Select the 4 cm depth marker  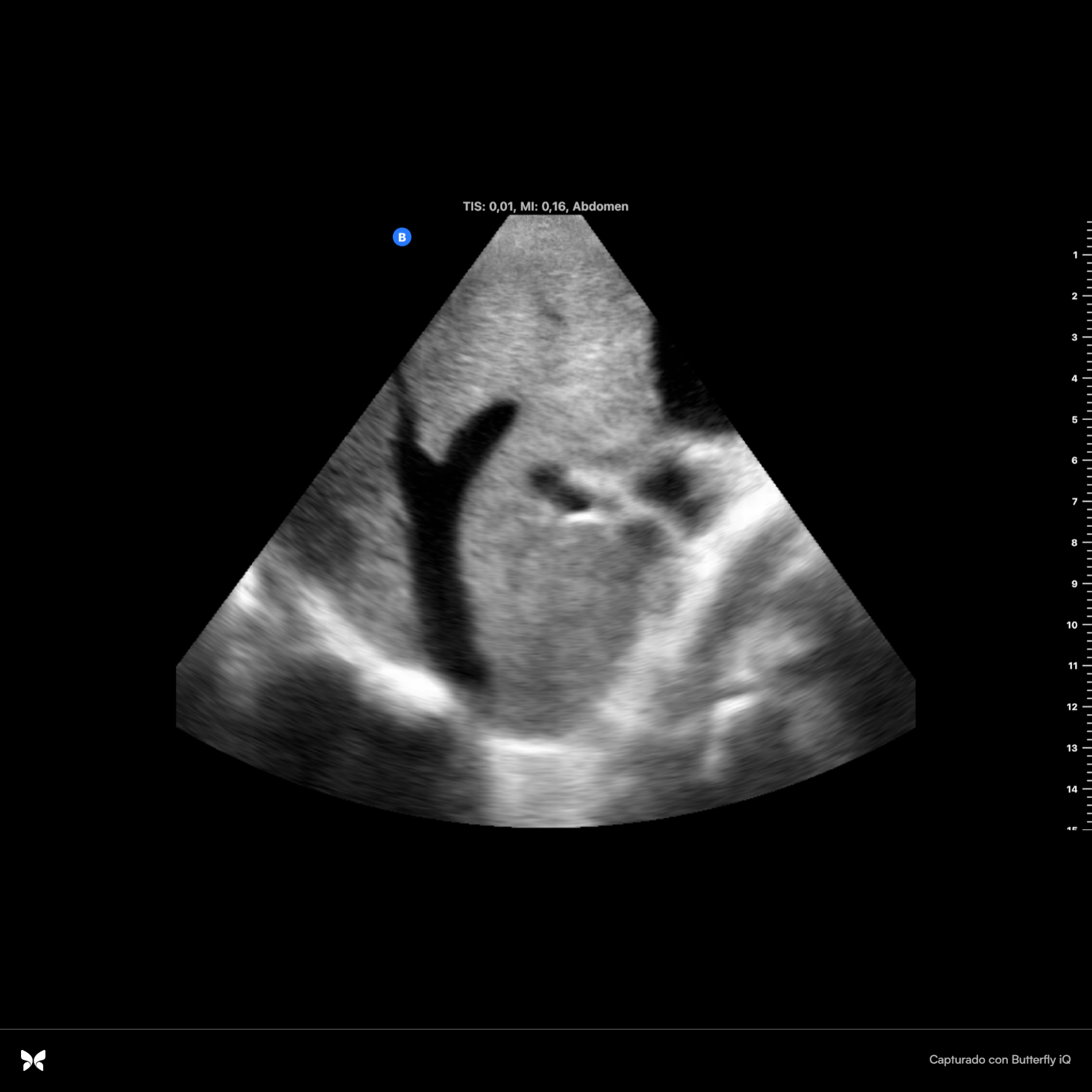[1074, 379]
